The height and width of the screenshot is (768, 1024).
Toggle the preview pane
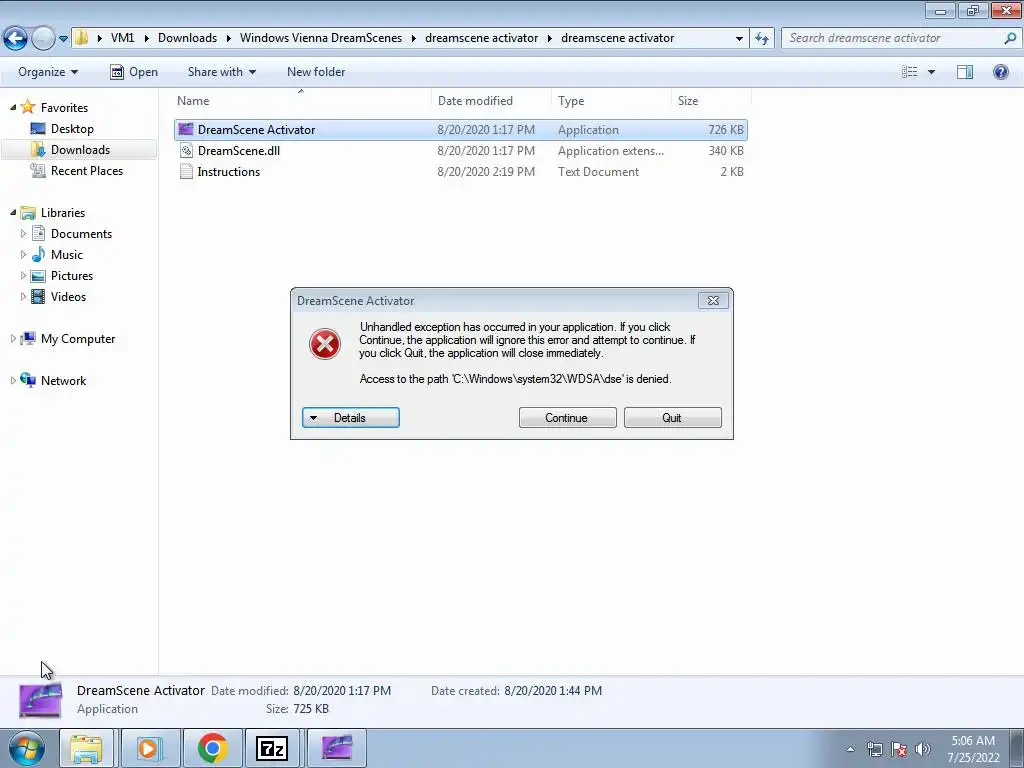coord(965,72)
